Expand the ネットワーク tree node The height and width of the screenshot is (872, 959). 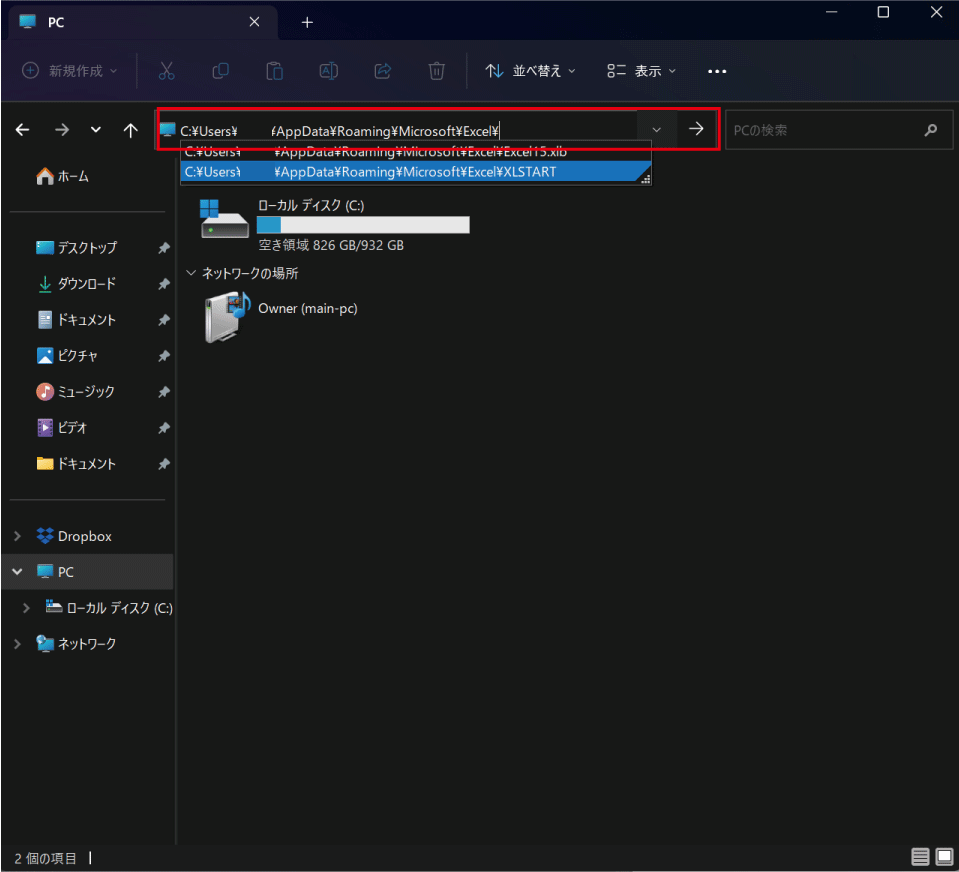tap(17, 644)
